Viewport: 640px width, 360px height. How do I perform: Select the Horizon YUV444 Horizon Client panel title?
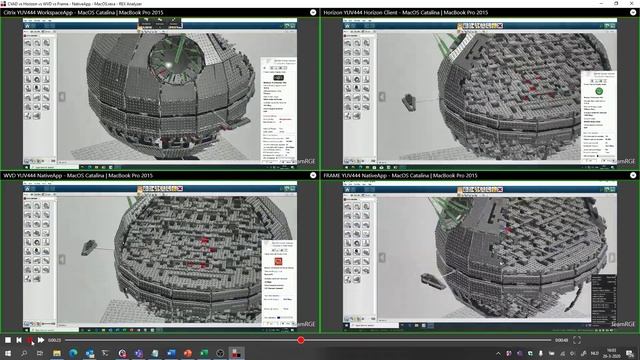[x=406, y=13]
